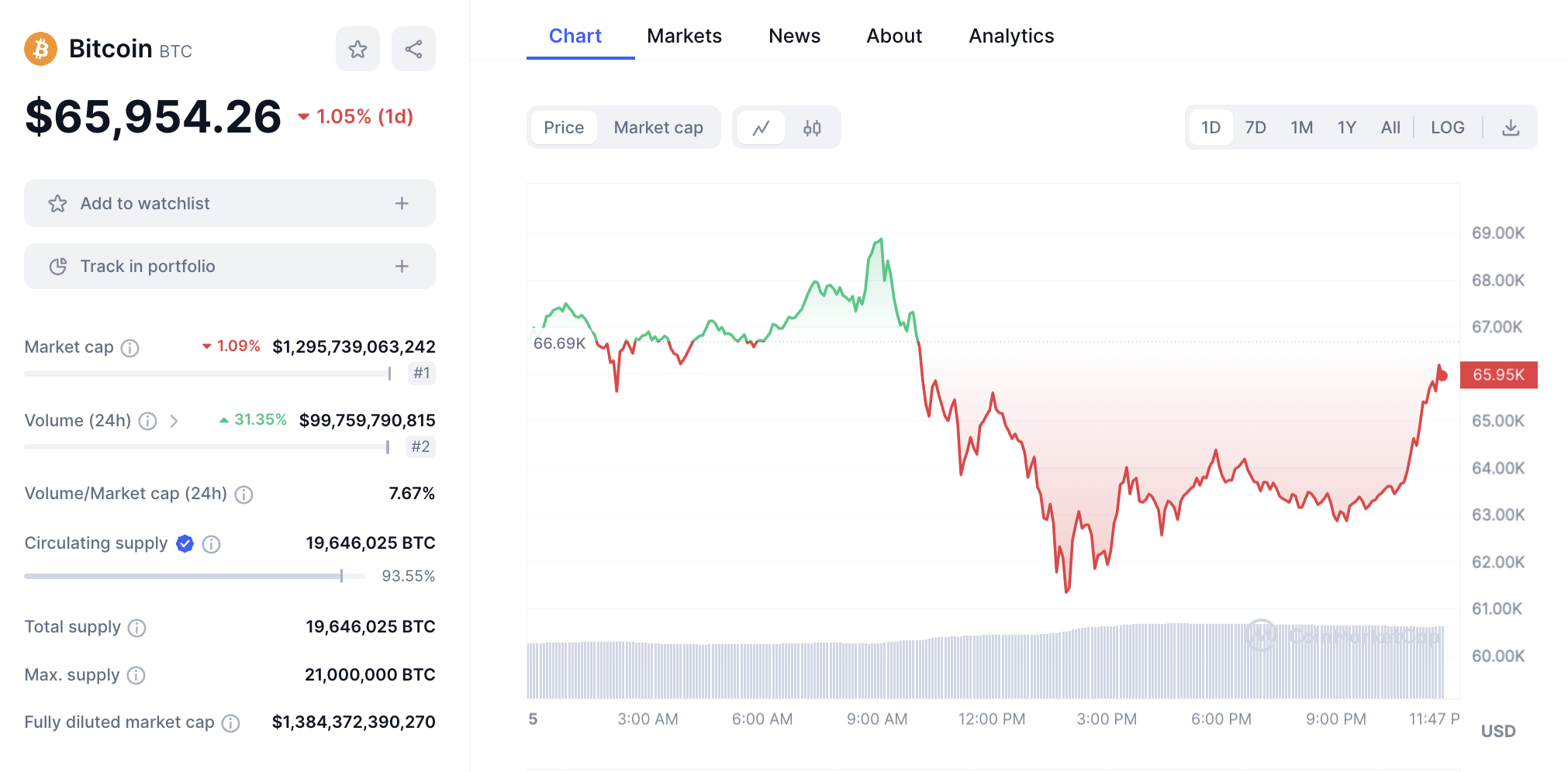The height and width of the screenshot is (772, 1568).
Task: Click the share icon next to Bitcoin title
Action: click(413, 50)
